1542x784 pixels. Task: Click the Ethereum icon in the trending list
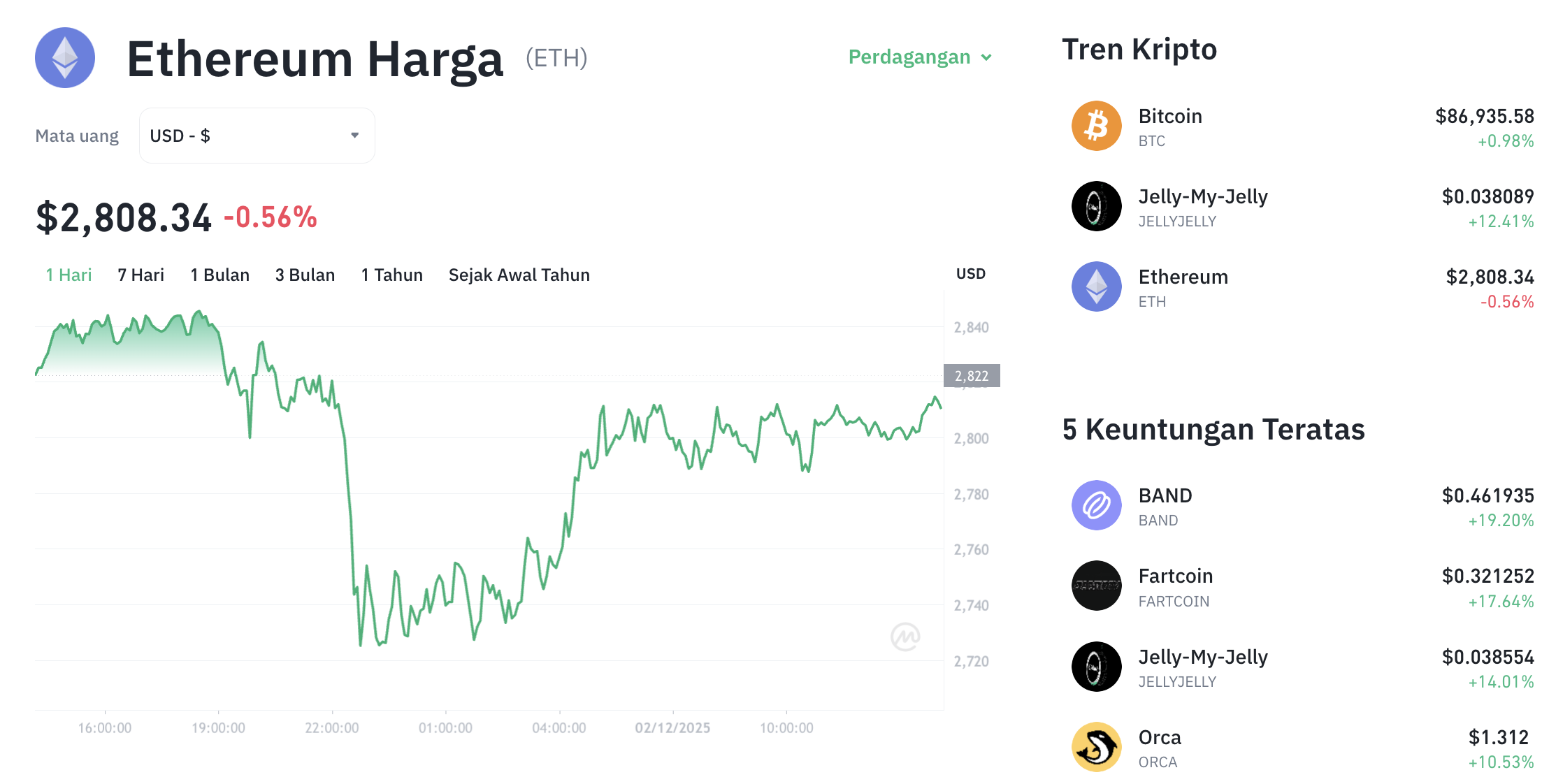pyautogui.click(x=1095, y=286)
